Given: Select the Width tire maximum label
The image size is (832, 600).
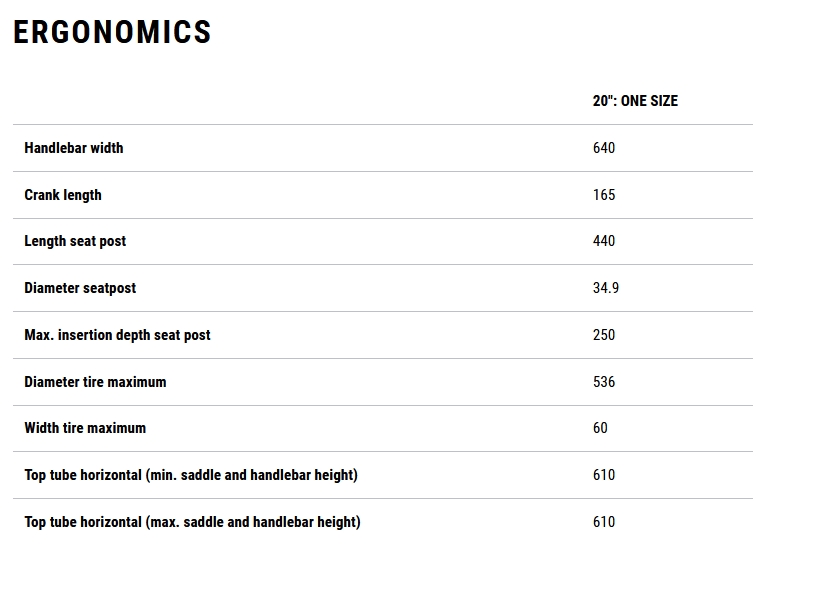Looking at the screenshot, I should pos(85,428).
